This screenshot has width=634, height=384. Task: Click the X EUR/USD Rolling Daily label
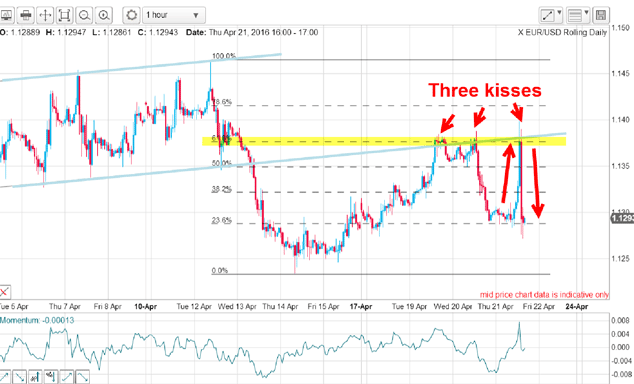(x=562, y=32)
